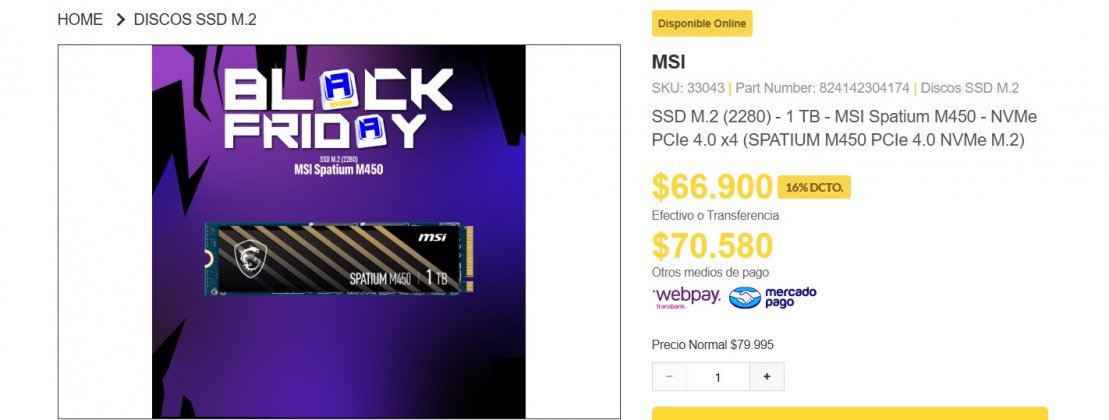Click the MSI brand name heading

click(x=670, y=62)
